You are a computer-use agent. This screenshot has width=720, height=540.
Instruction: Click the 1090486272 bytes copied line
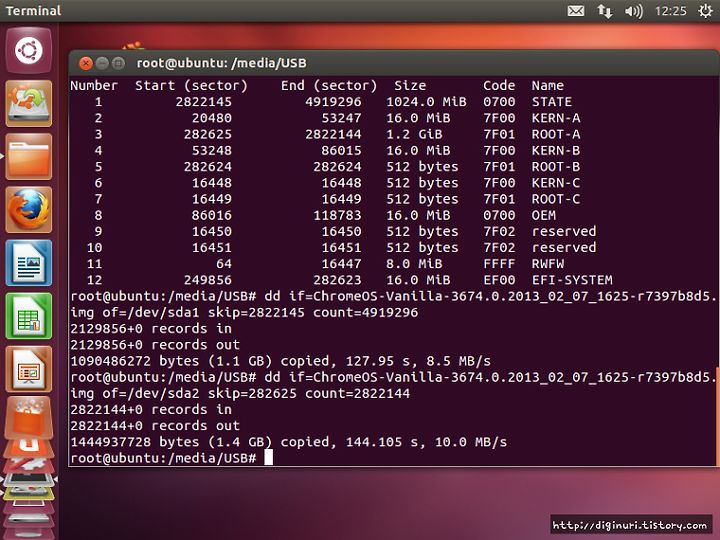[x=281, y=361]
